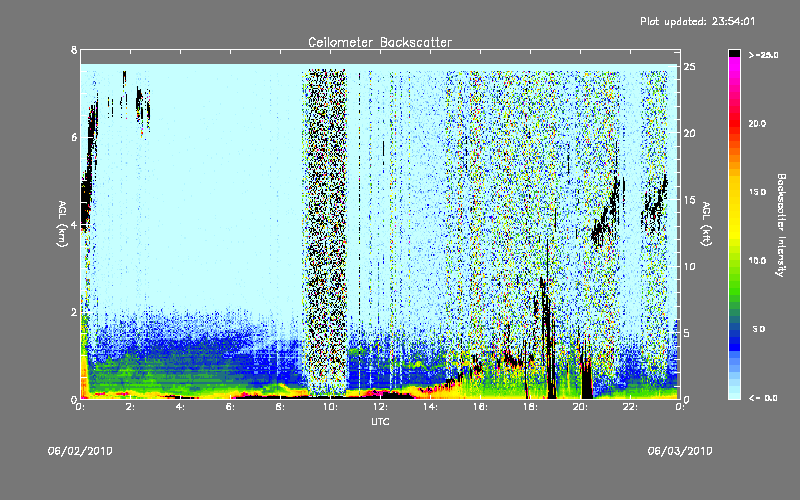The width and height of the screenshot is (800, 500).
Task: Click the red region of the colorbar near 20.0
Action: pyautogui.click(x=734, y=124)
